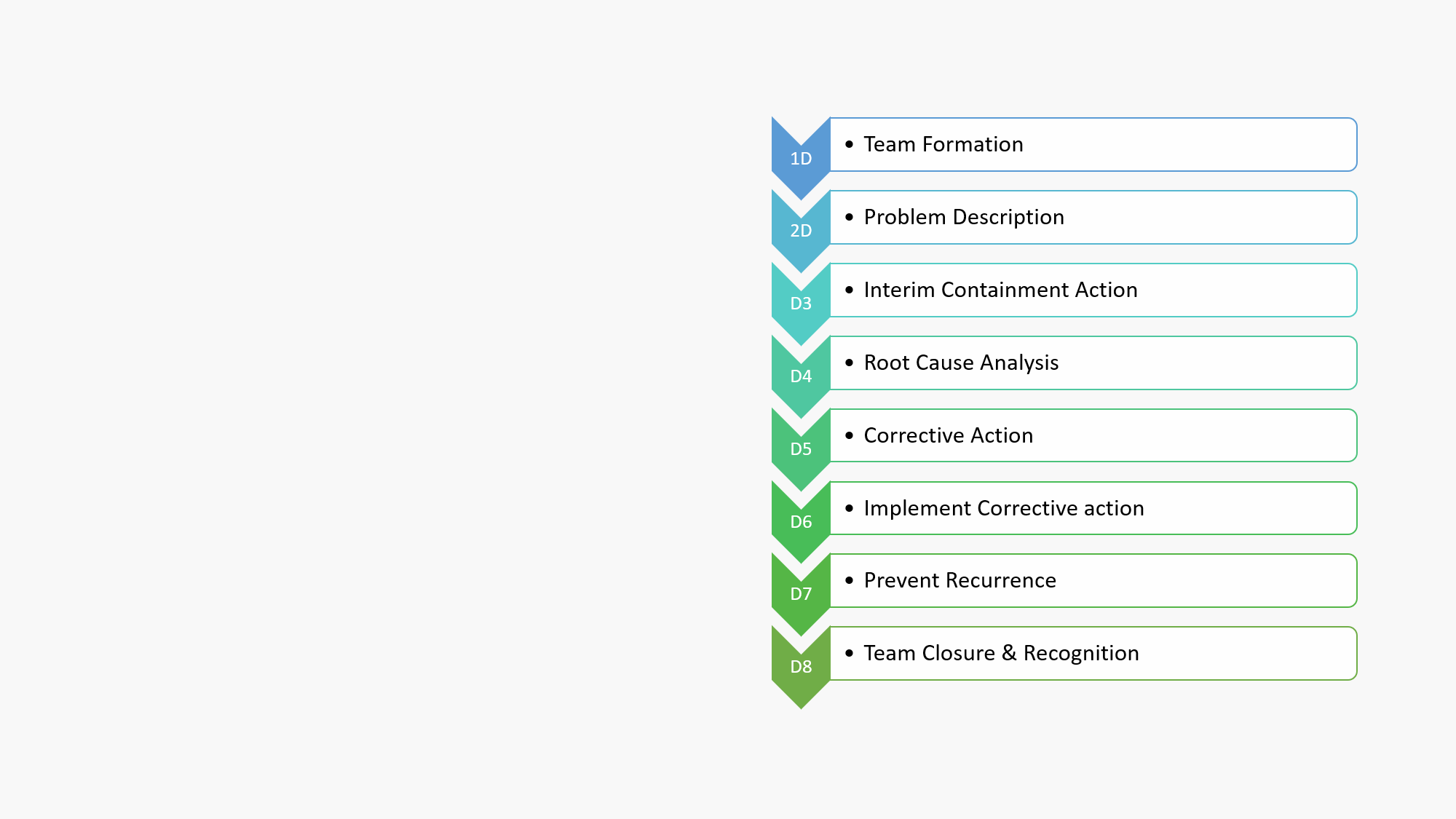Select Implement Corrective action box

click(1093, 508)
